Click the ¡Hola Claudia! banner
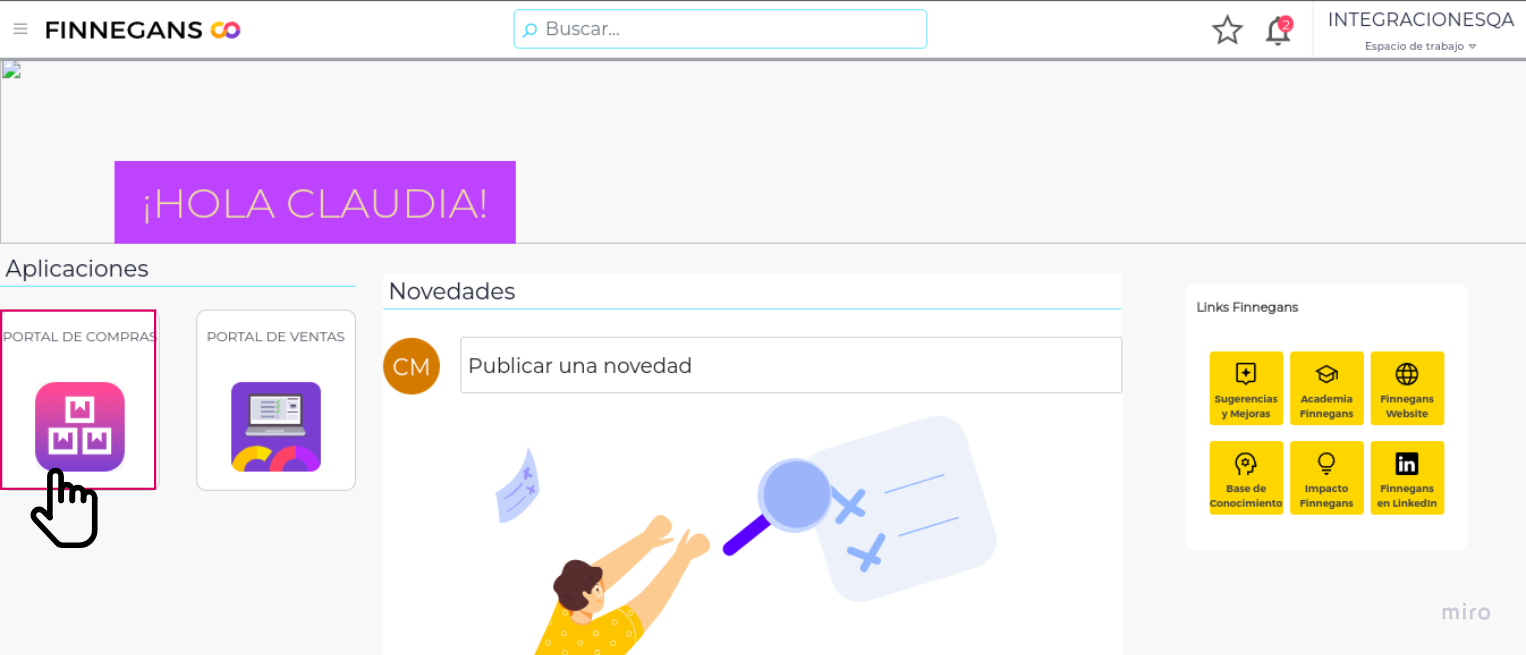The width and height of the screenshot is (1526, 655). [x=315, y=202]
